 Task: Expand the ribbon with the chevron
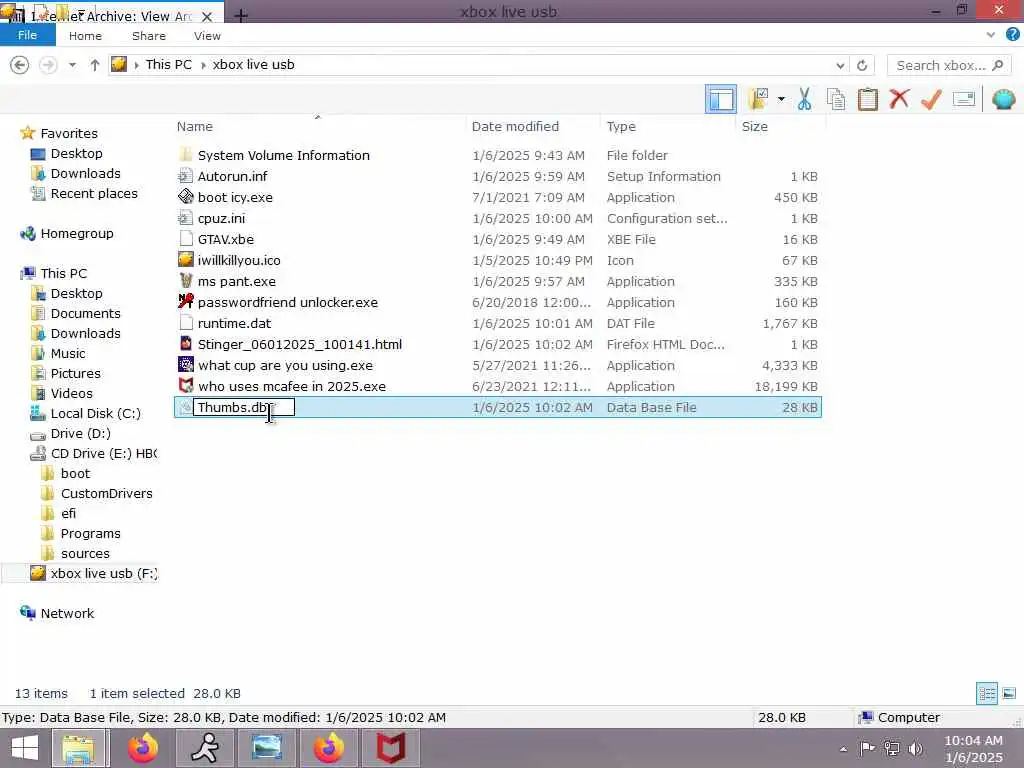[991, 35]
